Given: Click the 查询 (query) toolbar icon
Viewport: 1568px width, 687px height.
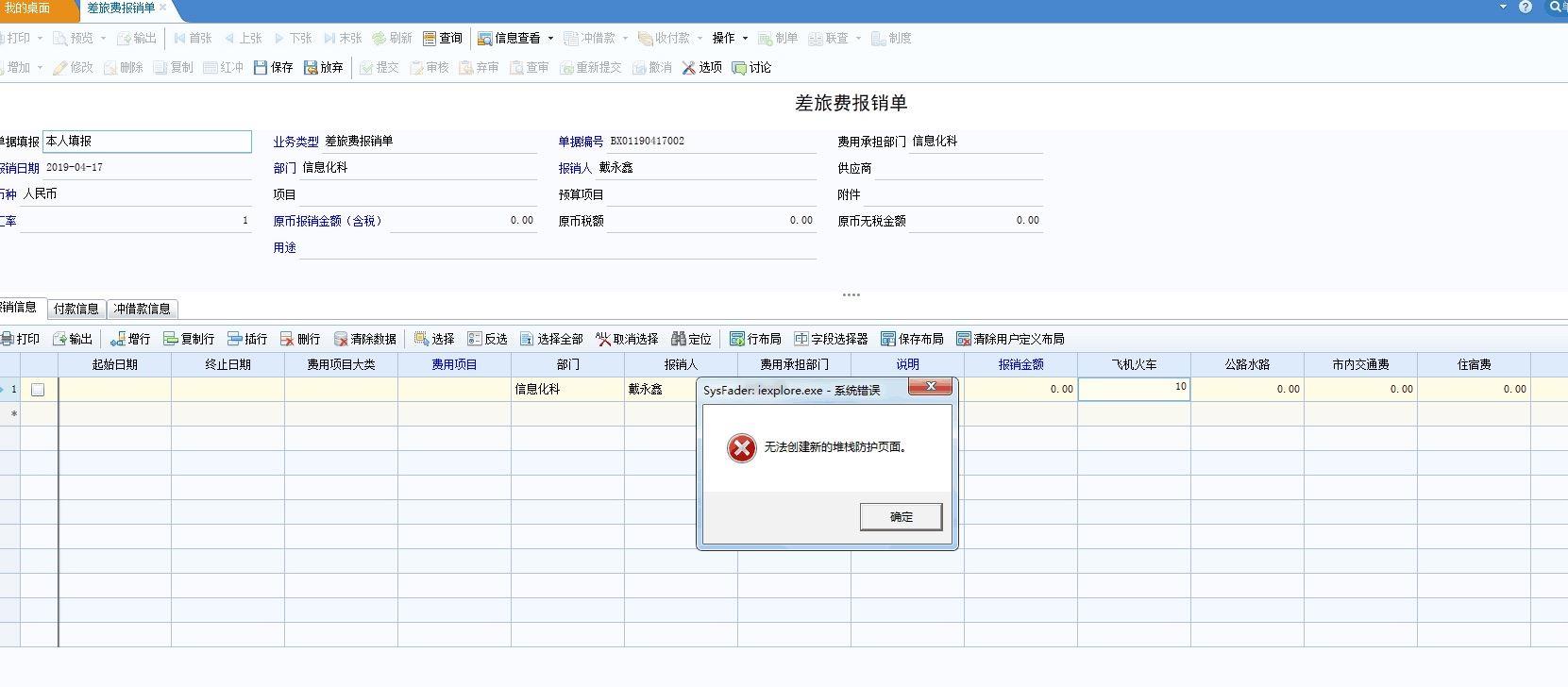Looking at the screenshot, I should point(443,39).
